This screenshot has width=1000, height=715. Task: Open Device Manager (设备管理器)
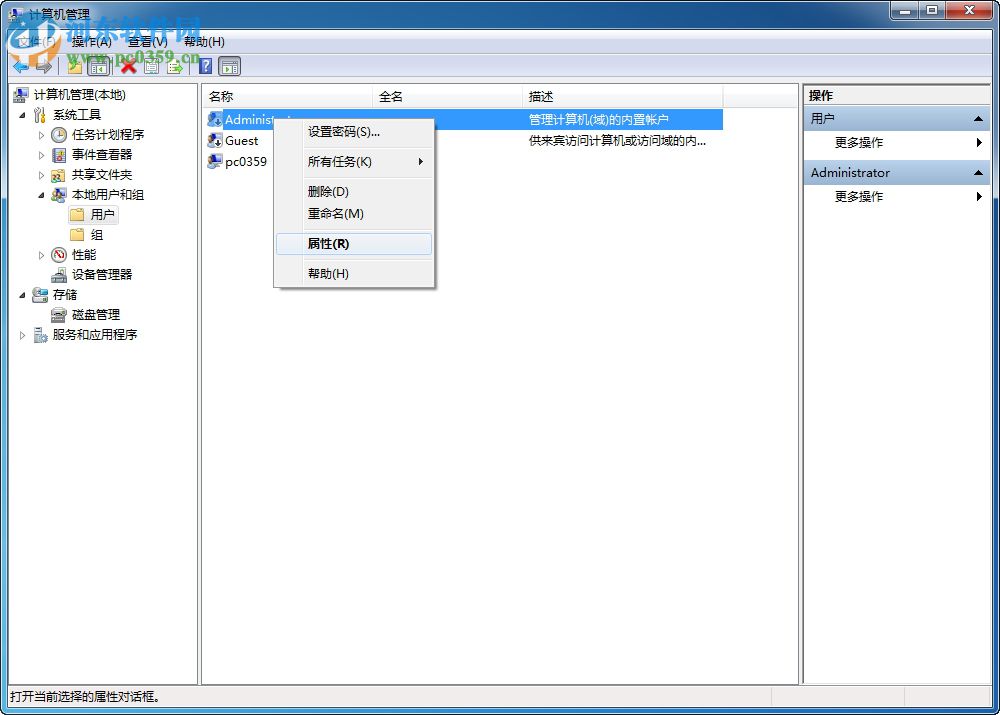click(100, 274)
